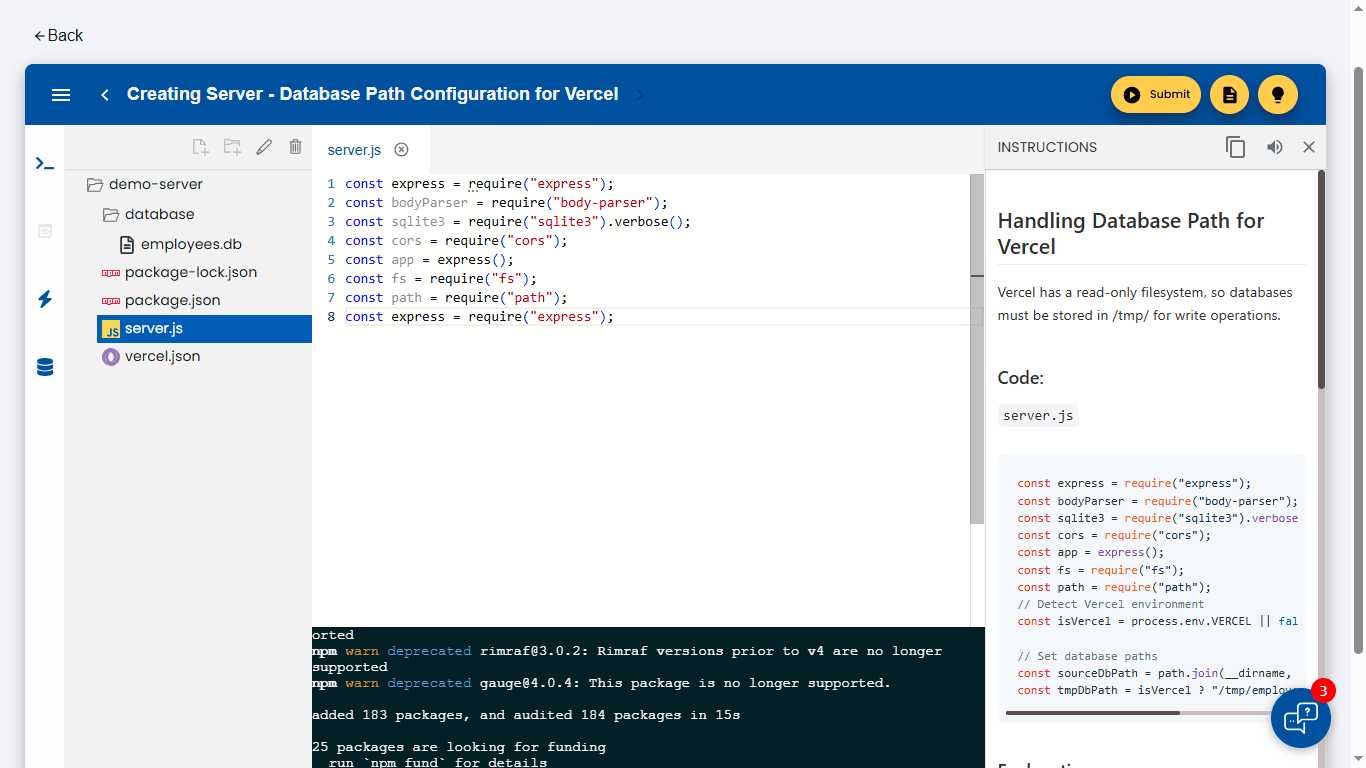Play instructions audio with speaker icon
Image resolution: width=1366 pixels, height=768 pixels.
(1274, 147)
